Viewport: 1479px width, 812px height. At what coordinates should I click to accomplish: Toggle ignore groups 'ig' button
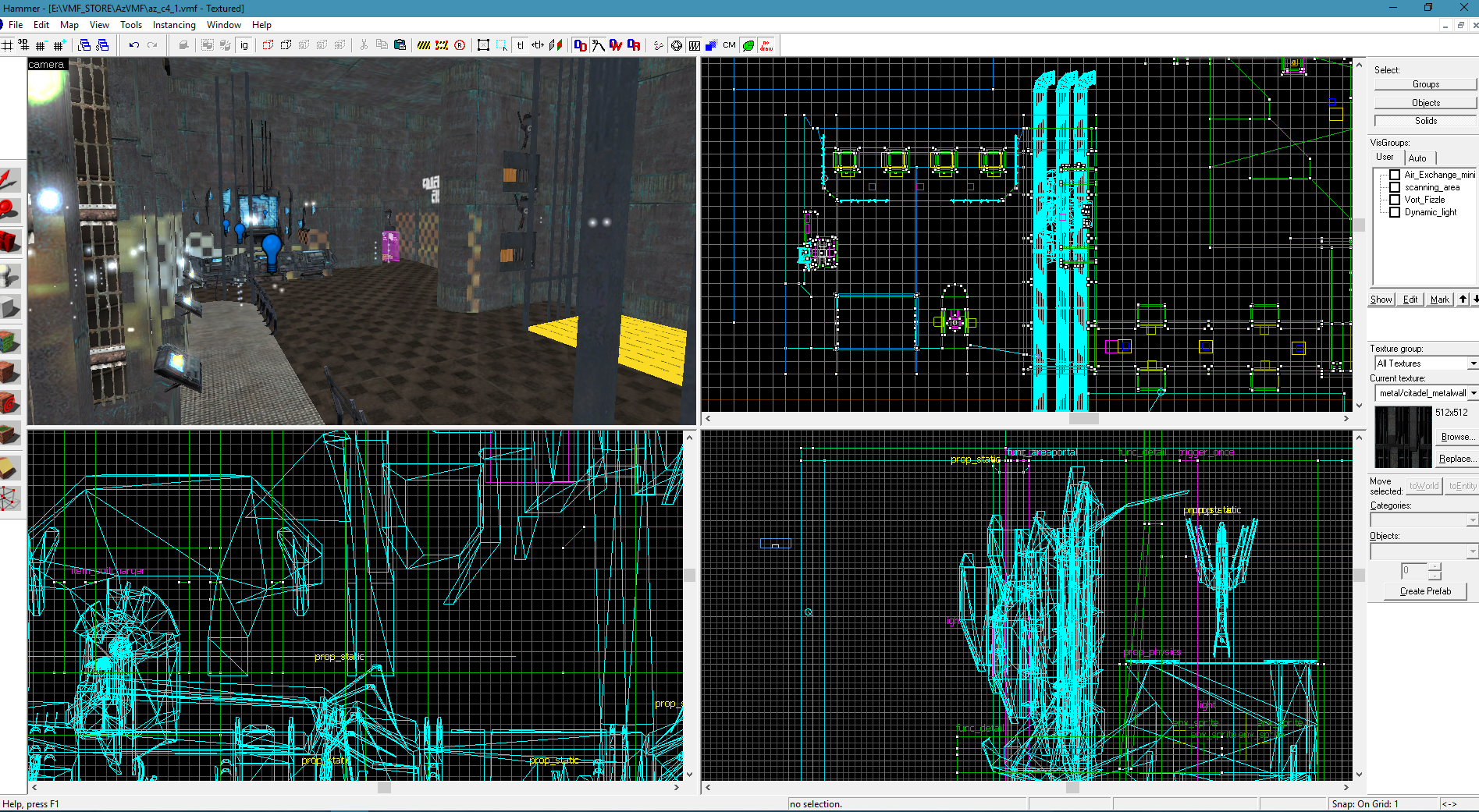tap(244, 45)
